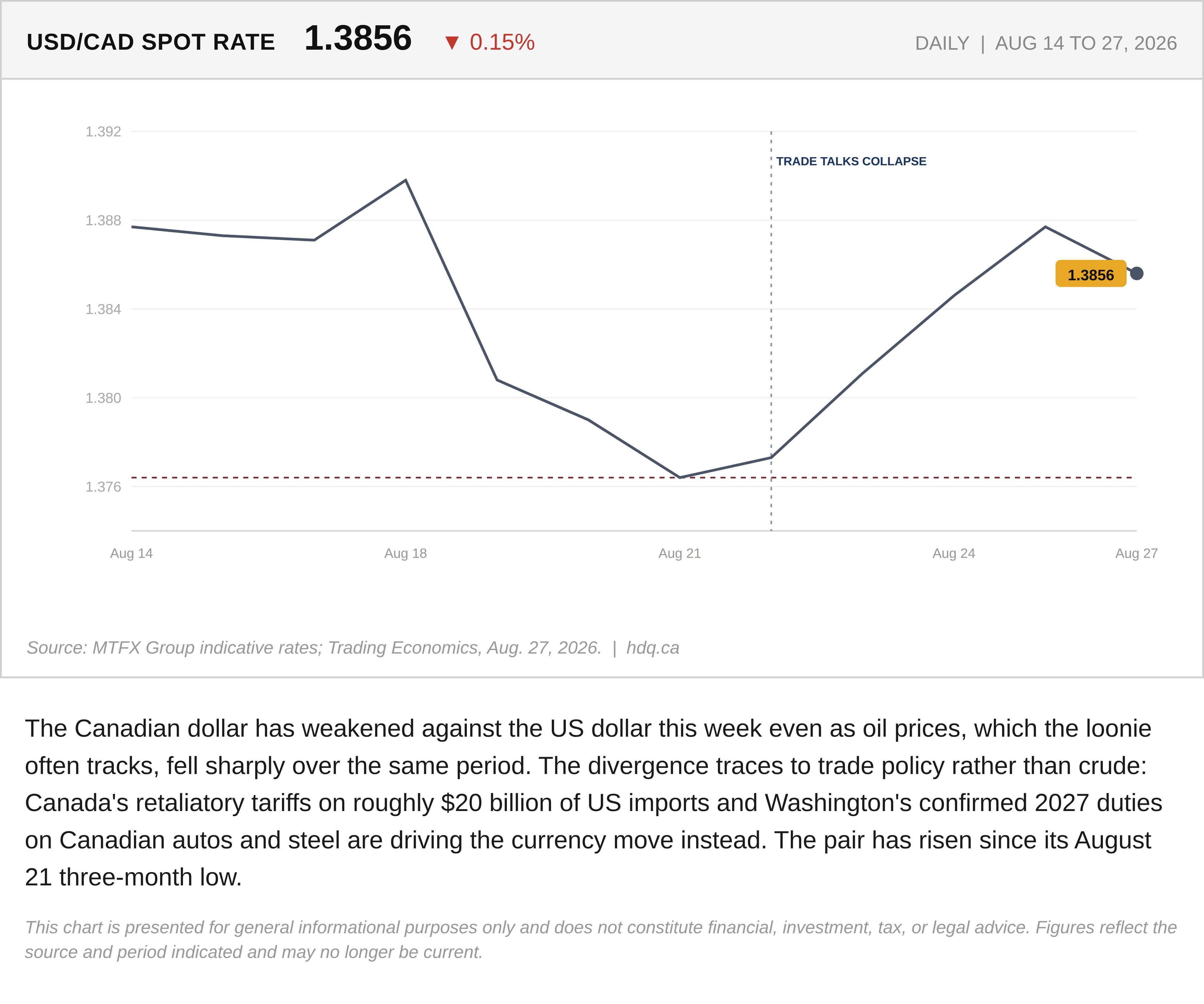Screen dimensions: 1204x1004
Task: Click the vertical dotted event marker line
Action: (771, 331)
